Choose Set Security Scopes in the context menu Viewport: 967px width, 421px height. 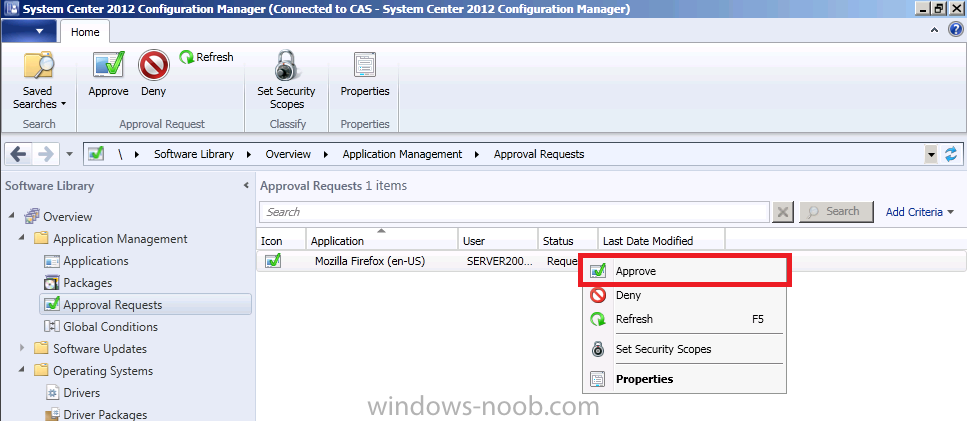pyautogui.click(x=685, y=349)
